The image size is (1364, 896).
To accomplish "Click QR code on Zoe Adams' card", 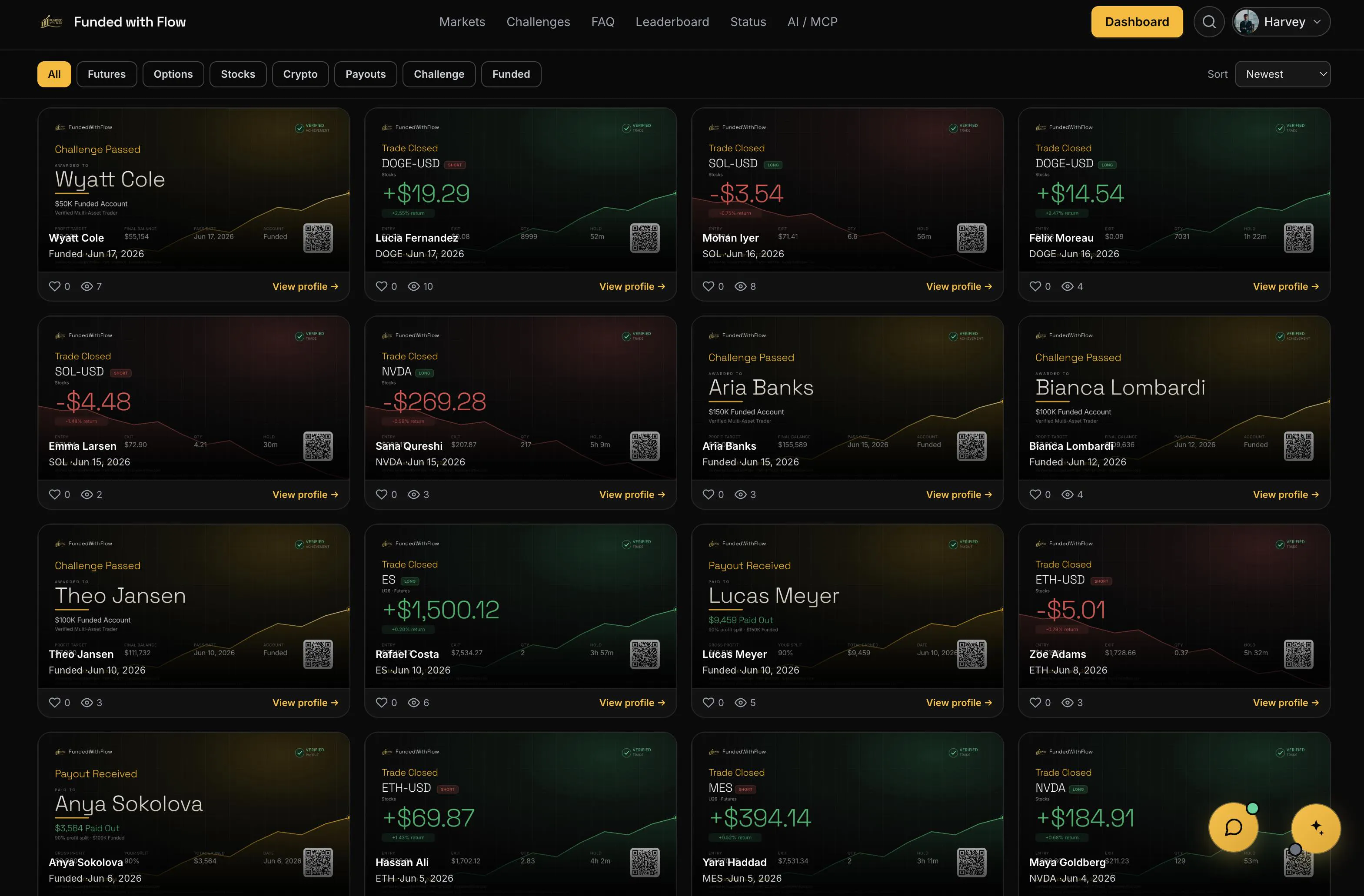I will [x=1299, y=654].
